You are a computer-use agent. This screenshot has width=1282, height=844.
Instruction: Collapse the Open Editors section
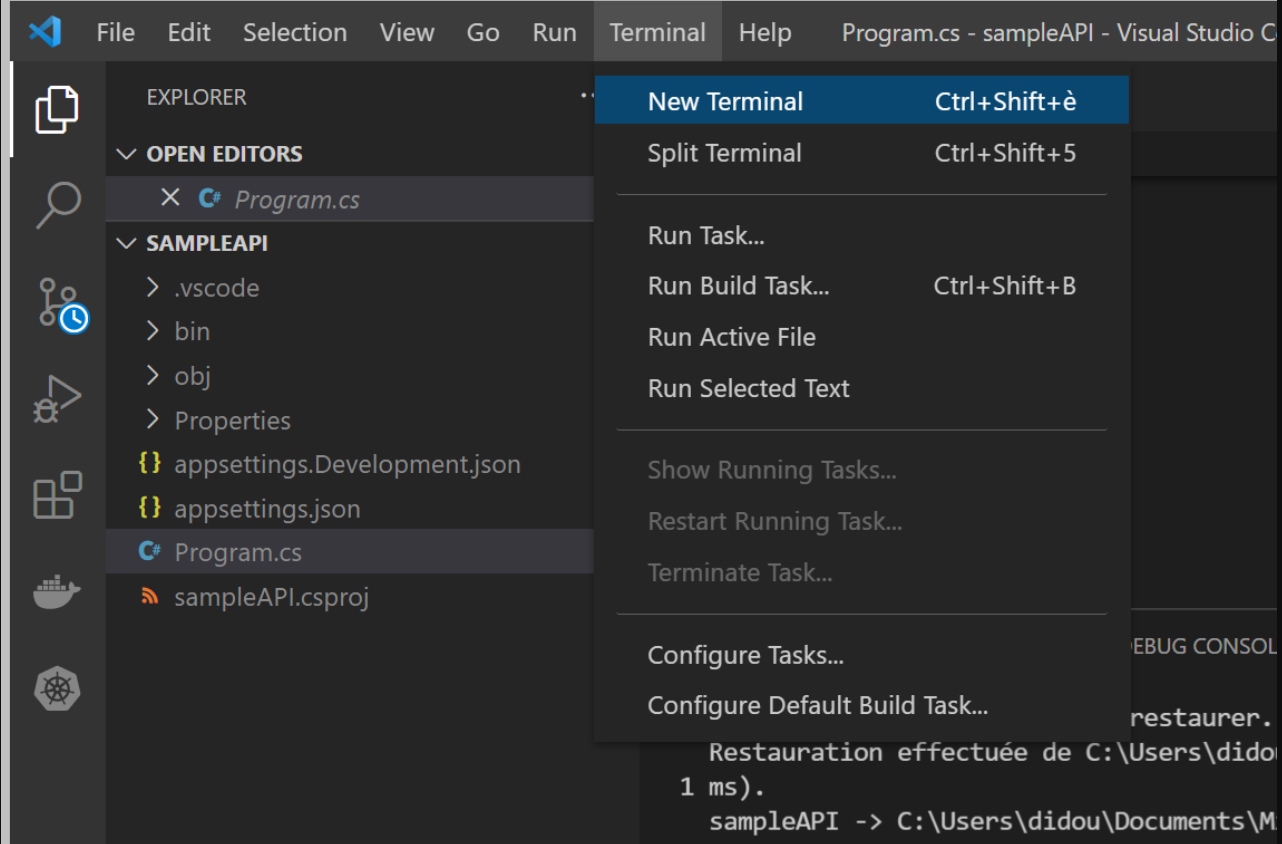[126, 154]
